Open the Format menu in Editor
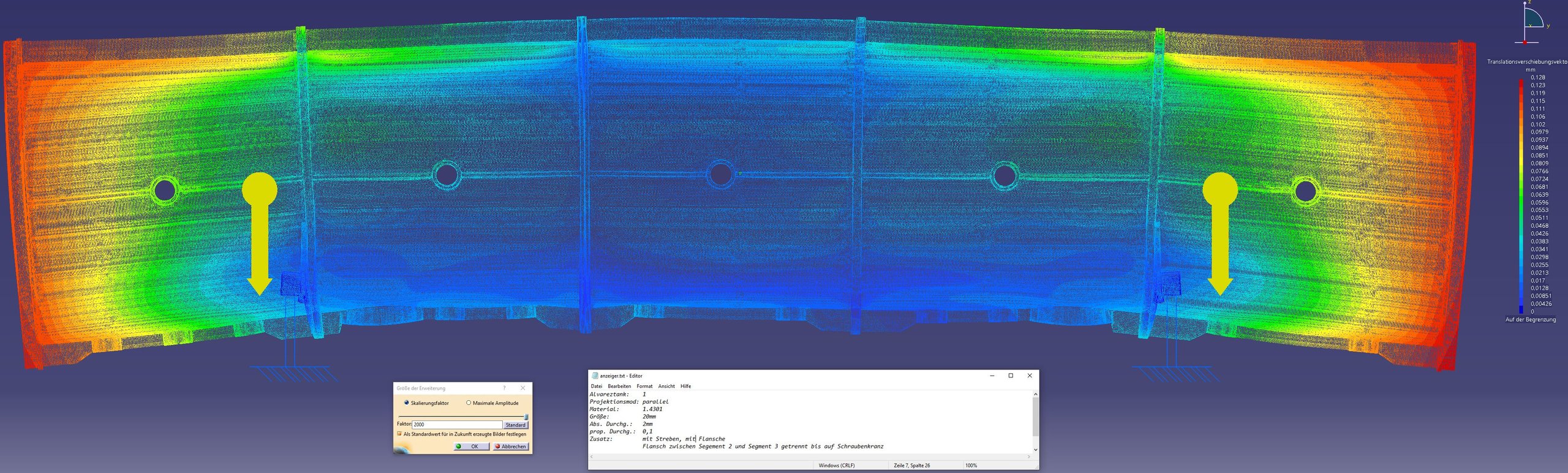The width and height of the screenshot is (1568, 473). (644, 386)
